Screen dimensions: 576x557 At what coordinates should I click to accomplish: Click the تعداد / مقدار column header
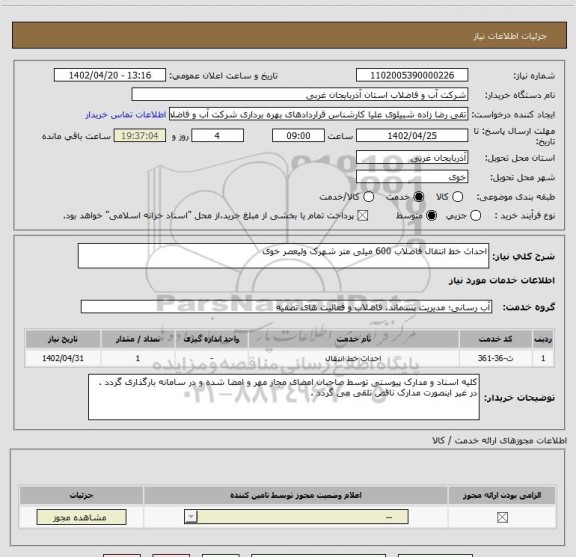pyautogui.click(x=138, y=339)
